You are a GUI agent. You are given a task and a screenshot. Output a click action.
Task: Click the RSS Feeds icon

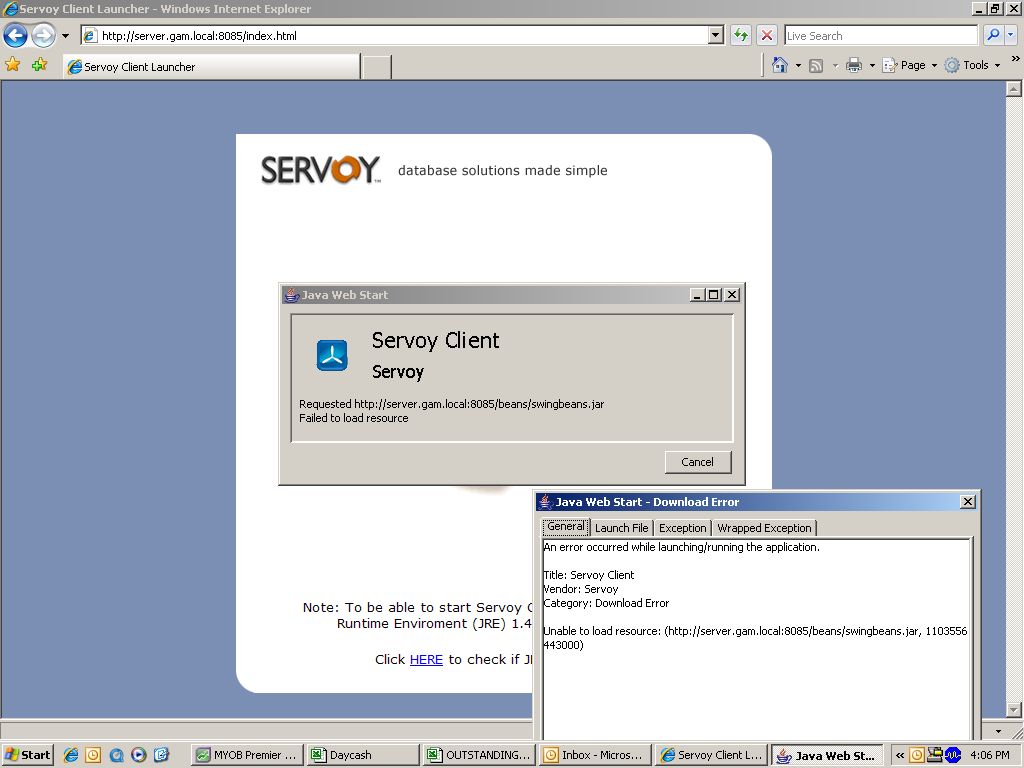tap(816, 65)
